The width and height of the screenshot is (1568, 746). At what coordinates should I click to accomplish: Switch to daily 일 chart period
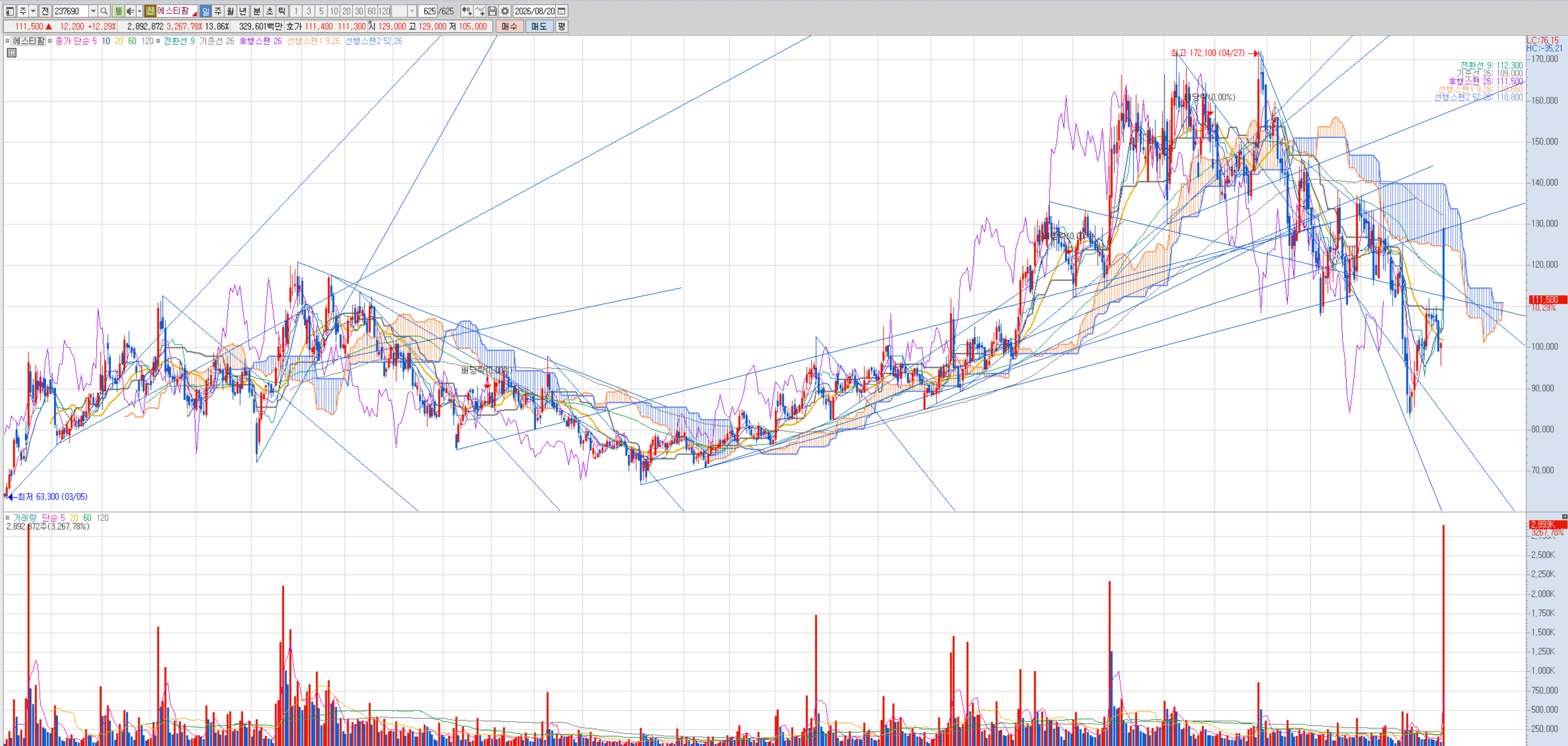click(x=206, y=11)
